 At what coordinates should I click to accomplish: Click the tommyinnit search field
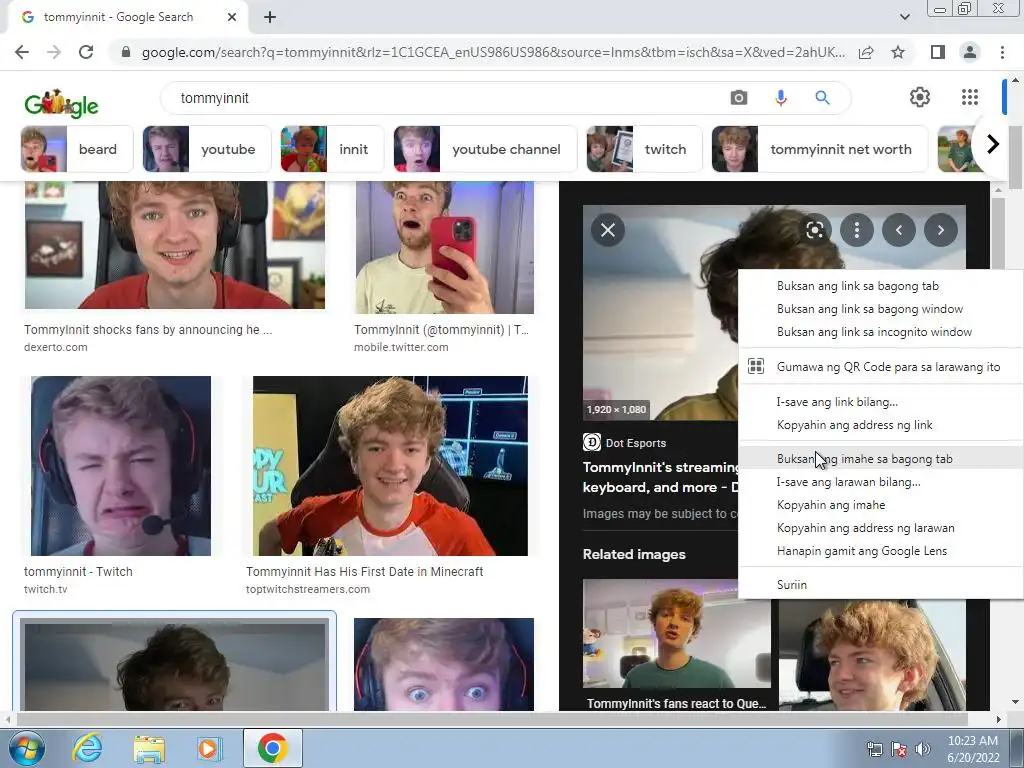tap(444, 98)
